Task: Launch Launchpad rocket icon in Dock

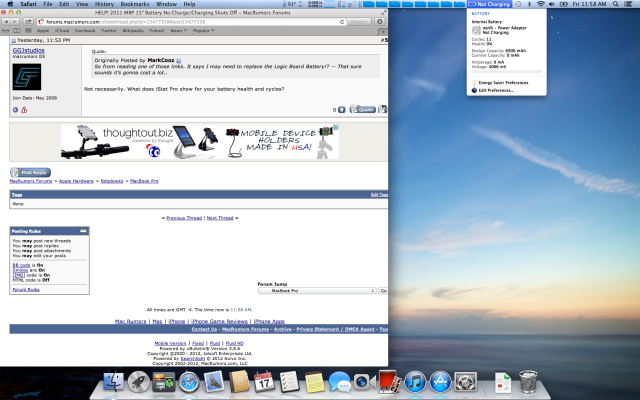Action: pyautogui.click(x=138, y=382)
